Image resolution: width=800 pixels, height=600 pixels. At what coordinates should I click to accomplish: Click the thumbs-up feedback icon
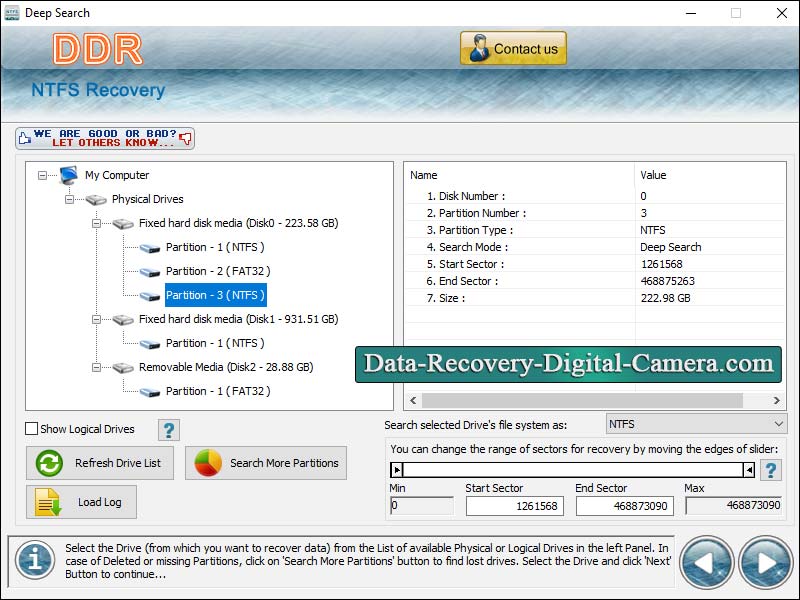[25, 137]
